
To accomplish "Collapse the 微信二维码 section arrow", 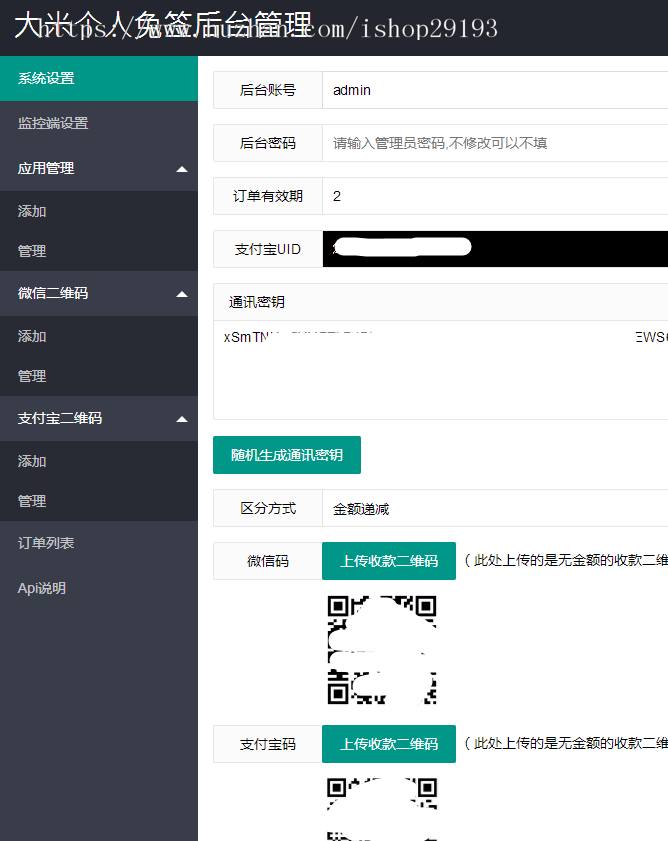I will point(182,294).
